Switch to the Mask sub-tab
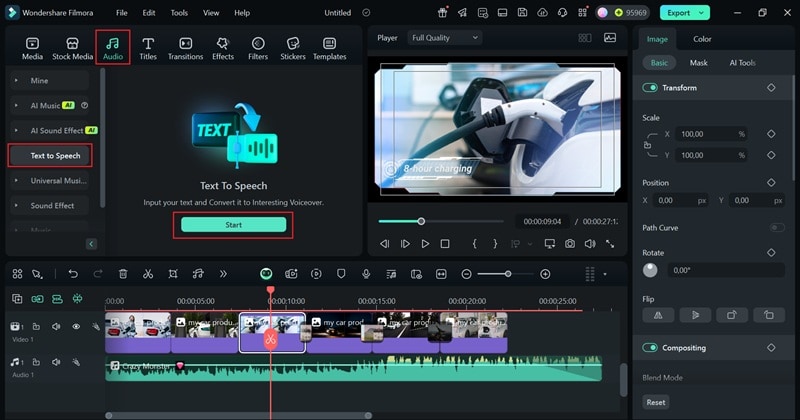 698,63
